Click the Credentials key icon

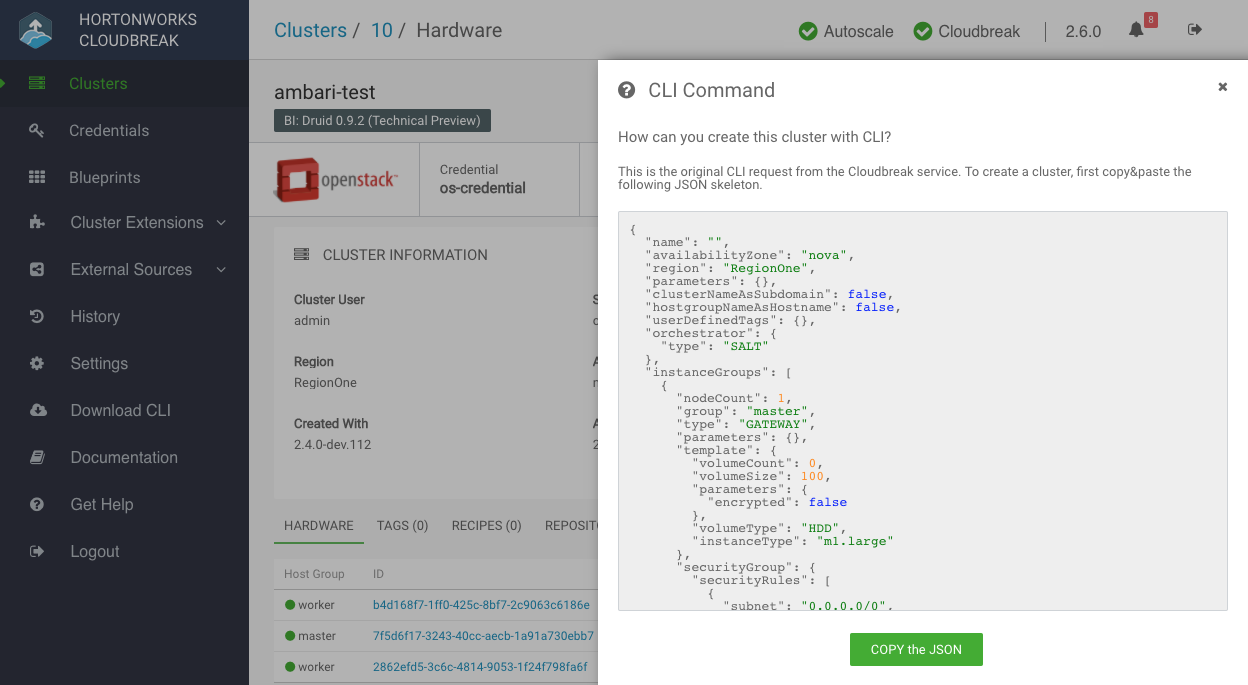[x=37, y=130]
